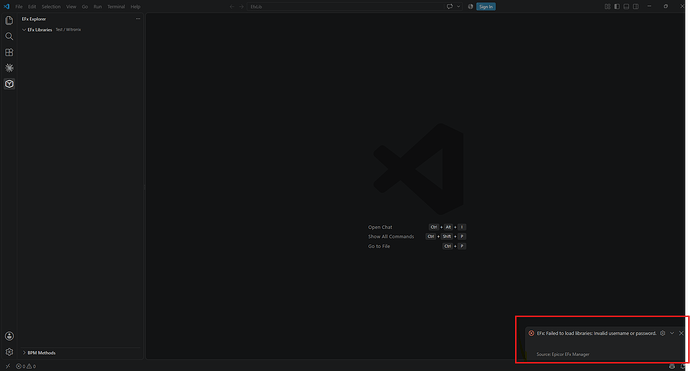
Task: Open the Explorer view in activity bar
Action: tap(9, 20)
